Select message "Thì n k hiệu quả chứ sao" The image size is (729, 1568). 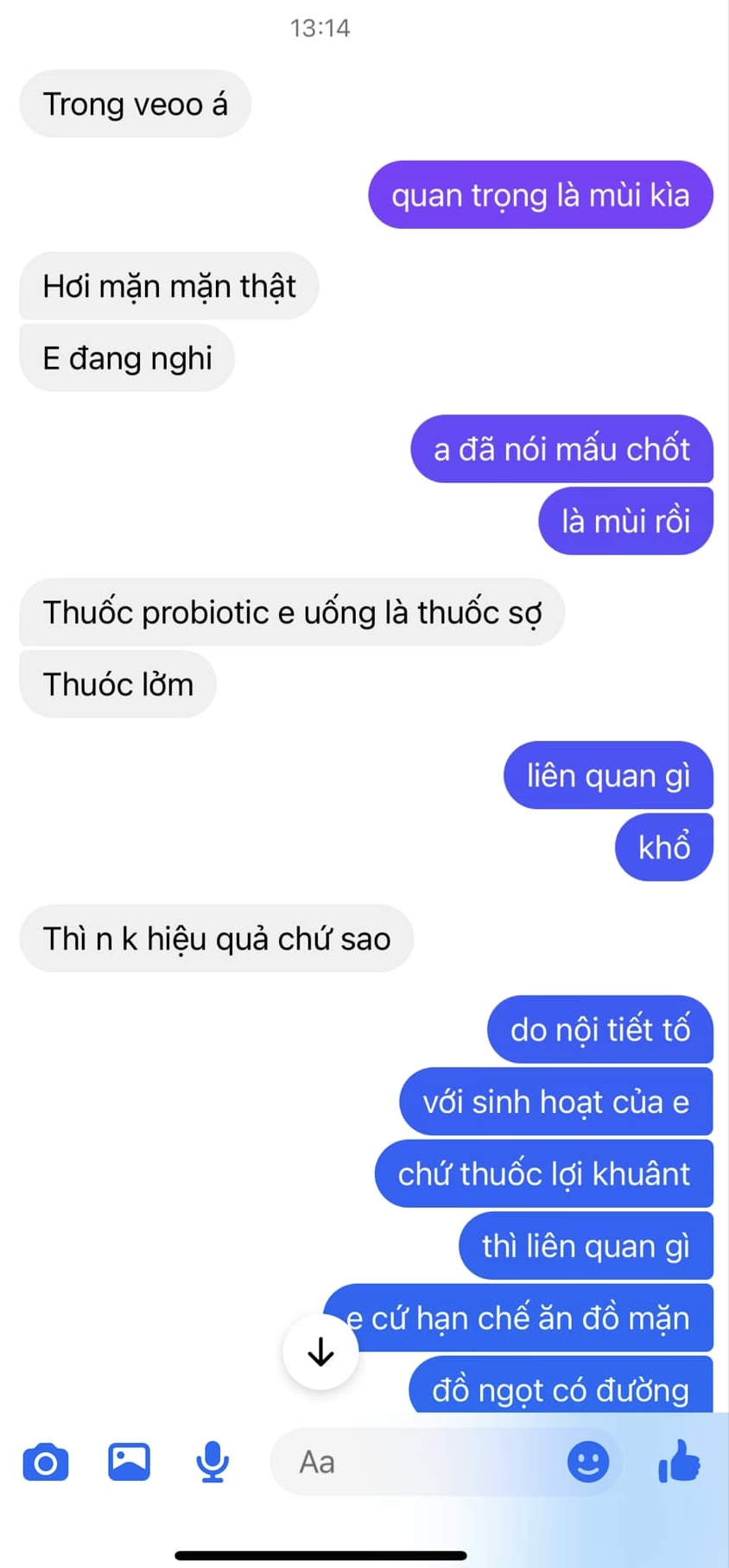[x=217, y=939]
